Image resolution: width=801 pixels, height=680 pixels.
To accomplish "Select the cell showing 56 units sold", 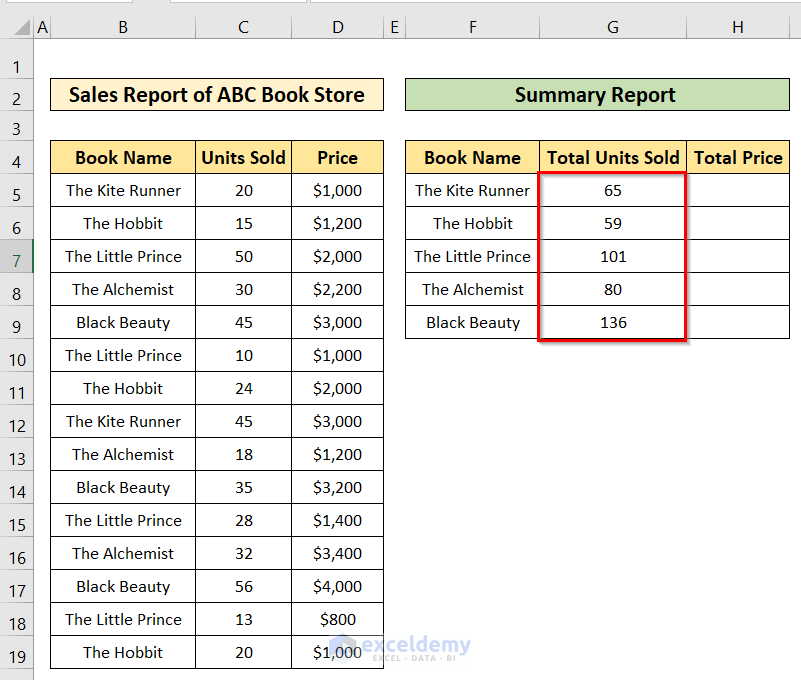I will click(243, 586).
